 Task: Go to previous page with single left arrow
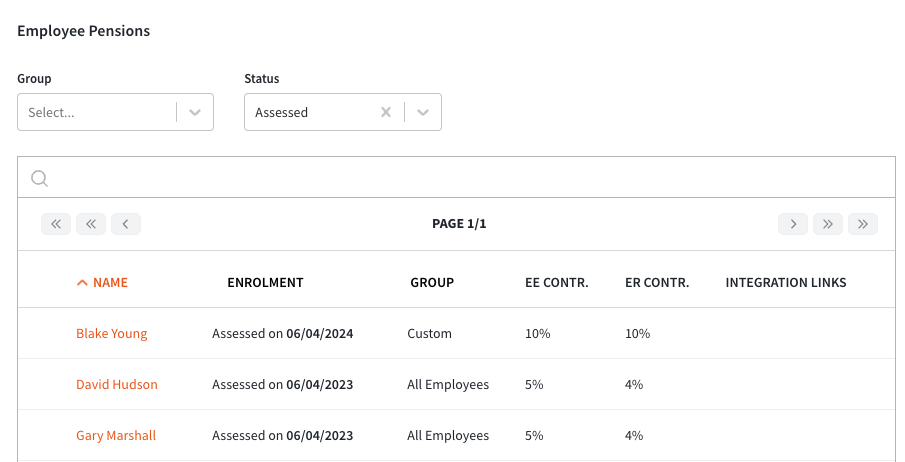point(126,224)
